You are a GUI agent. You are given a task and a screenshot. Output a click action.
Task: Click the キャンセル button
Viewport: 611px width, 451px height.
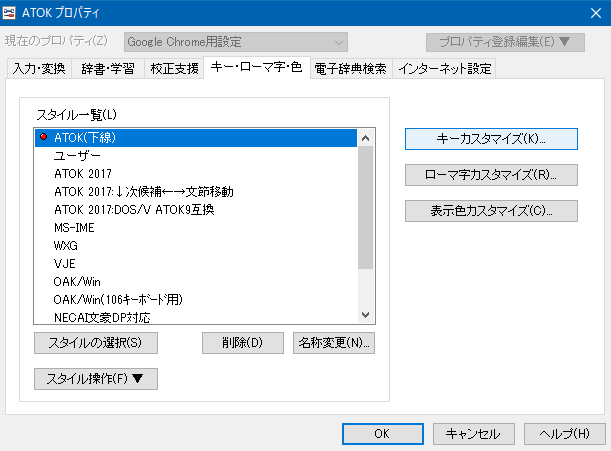tap(474, 434)
